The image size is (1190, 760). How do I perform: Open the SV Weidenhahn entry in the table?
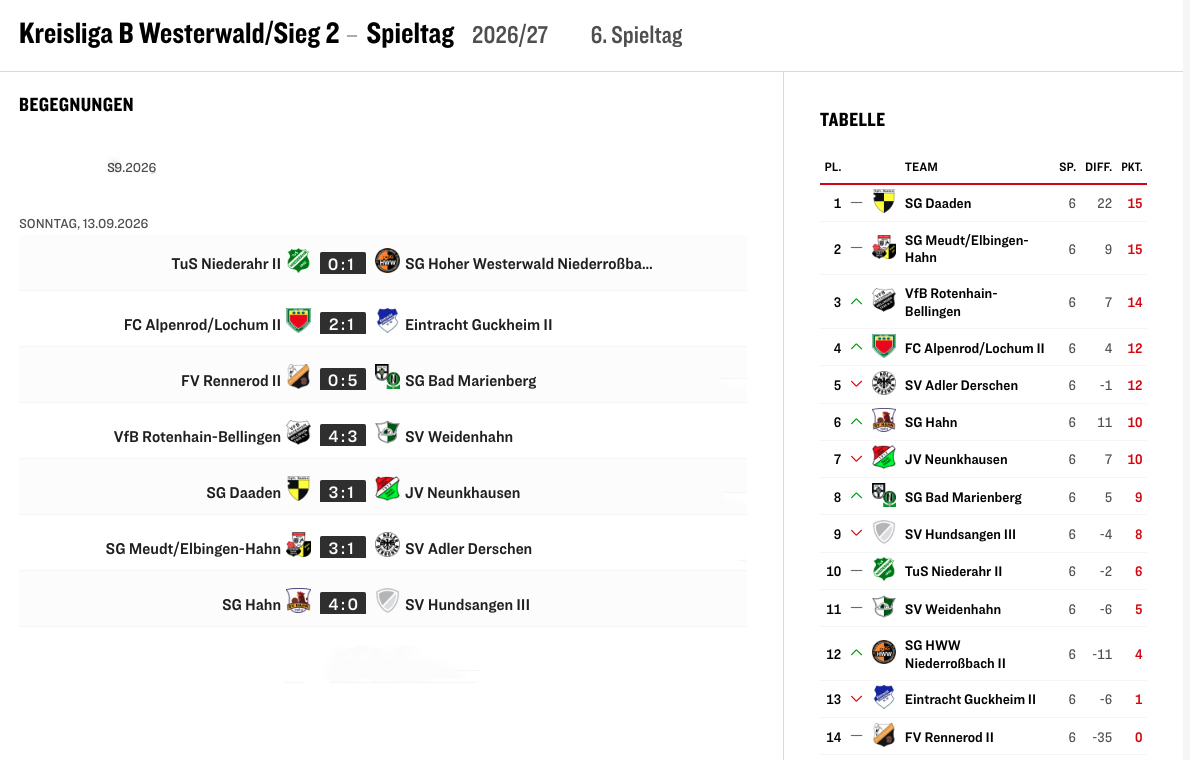[x=952, y=609]
